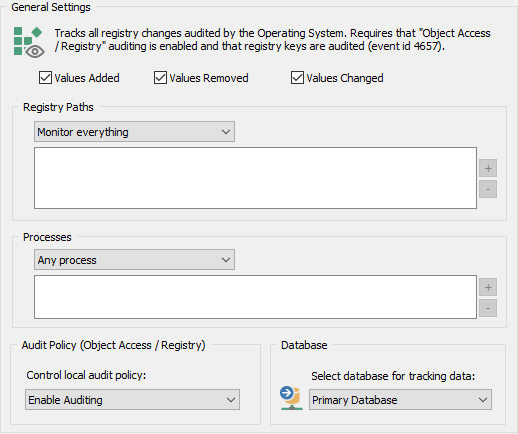Remove a registry path with minus button

click(488, 189)
